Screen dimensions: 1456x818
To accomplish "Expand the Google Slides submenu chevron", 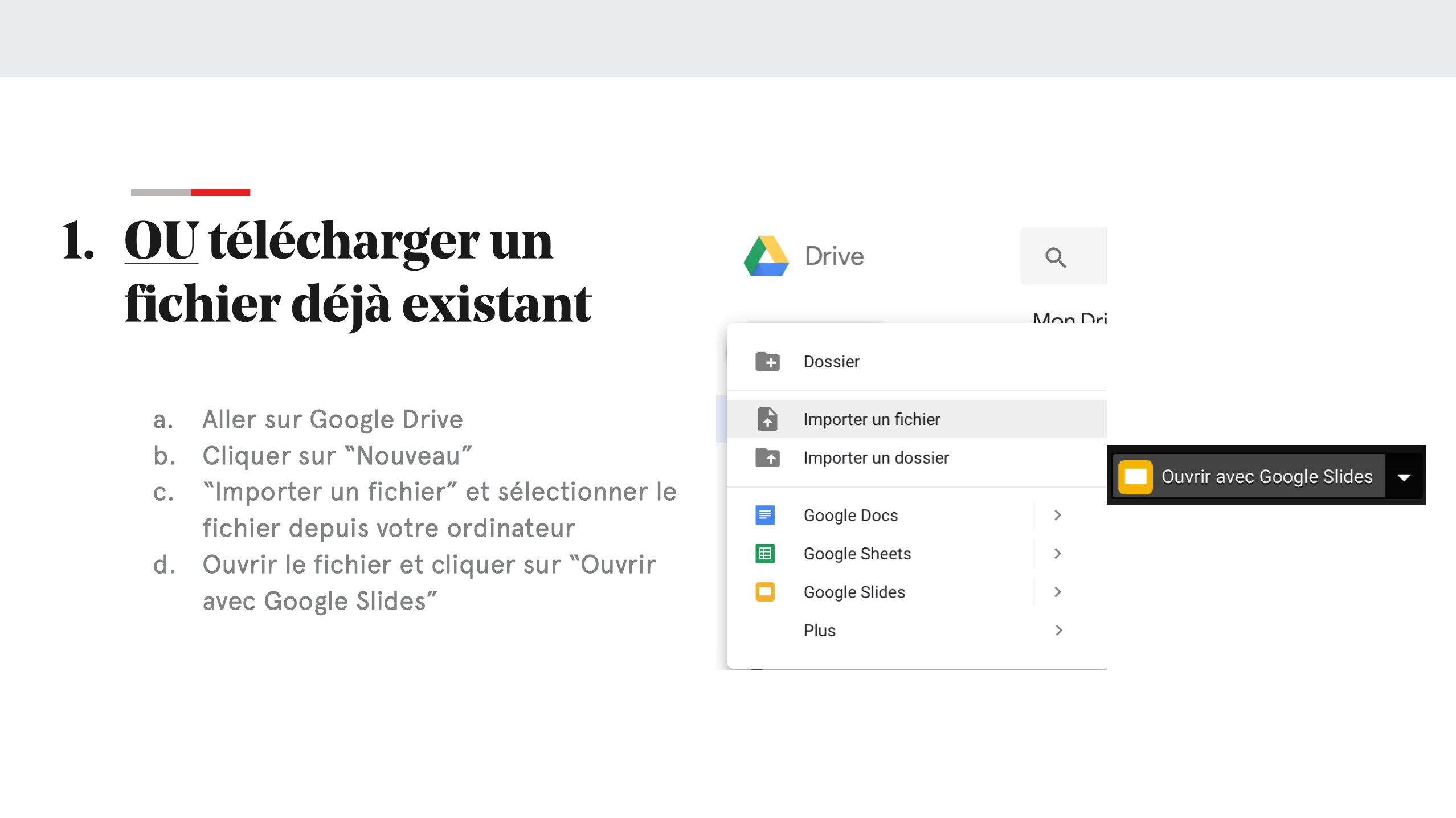I will point(1058,592).
